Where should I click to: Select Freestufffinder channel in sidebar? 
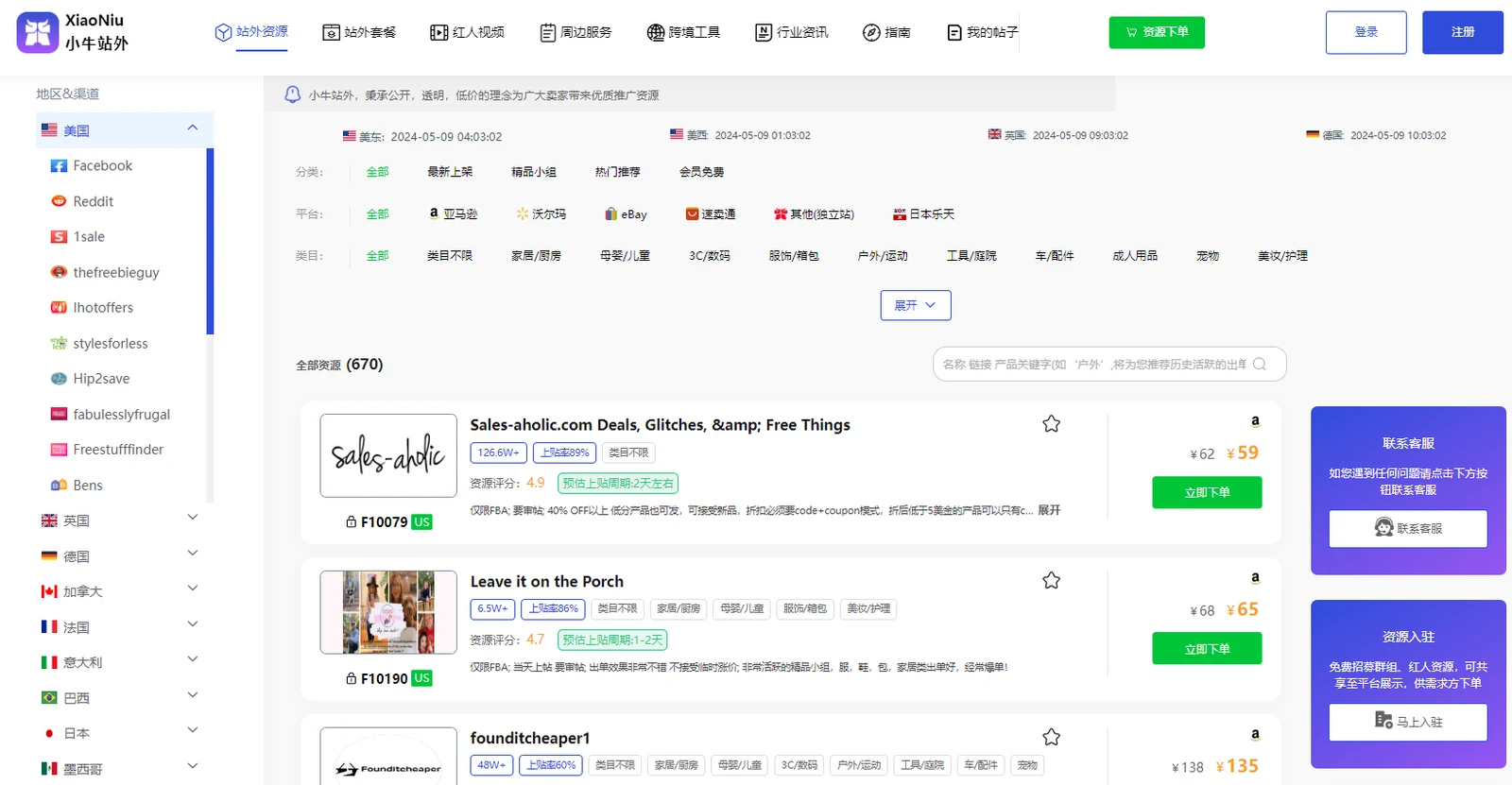[107, 450]
